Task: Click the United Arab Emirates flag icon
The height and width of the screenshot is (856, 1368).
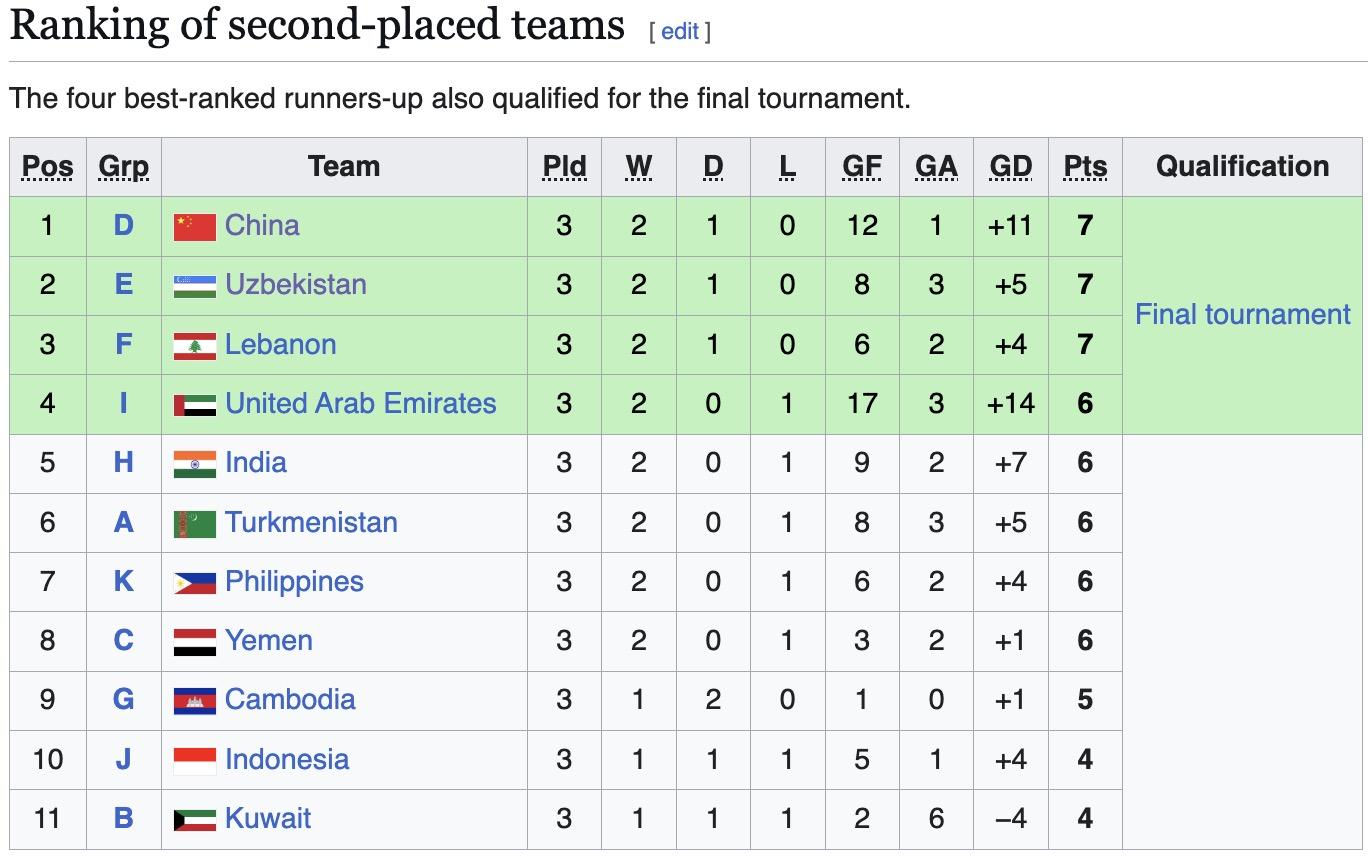Action: [194, 404]
